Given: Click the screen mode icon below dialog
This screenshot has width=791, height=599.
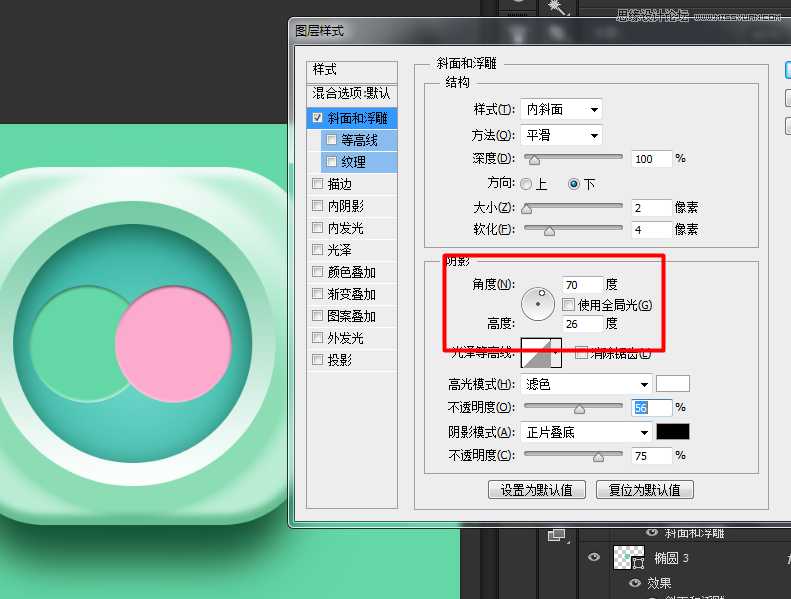Looking at the screenshot, I should [x=557, y=535].
